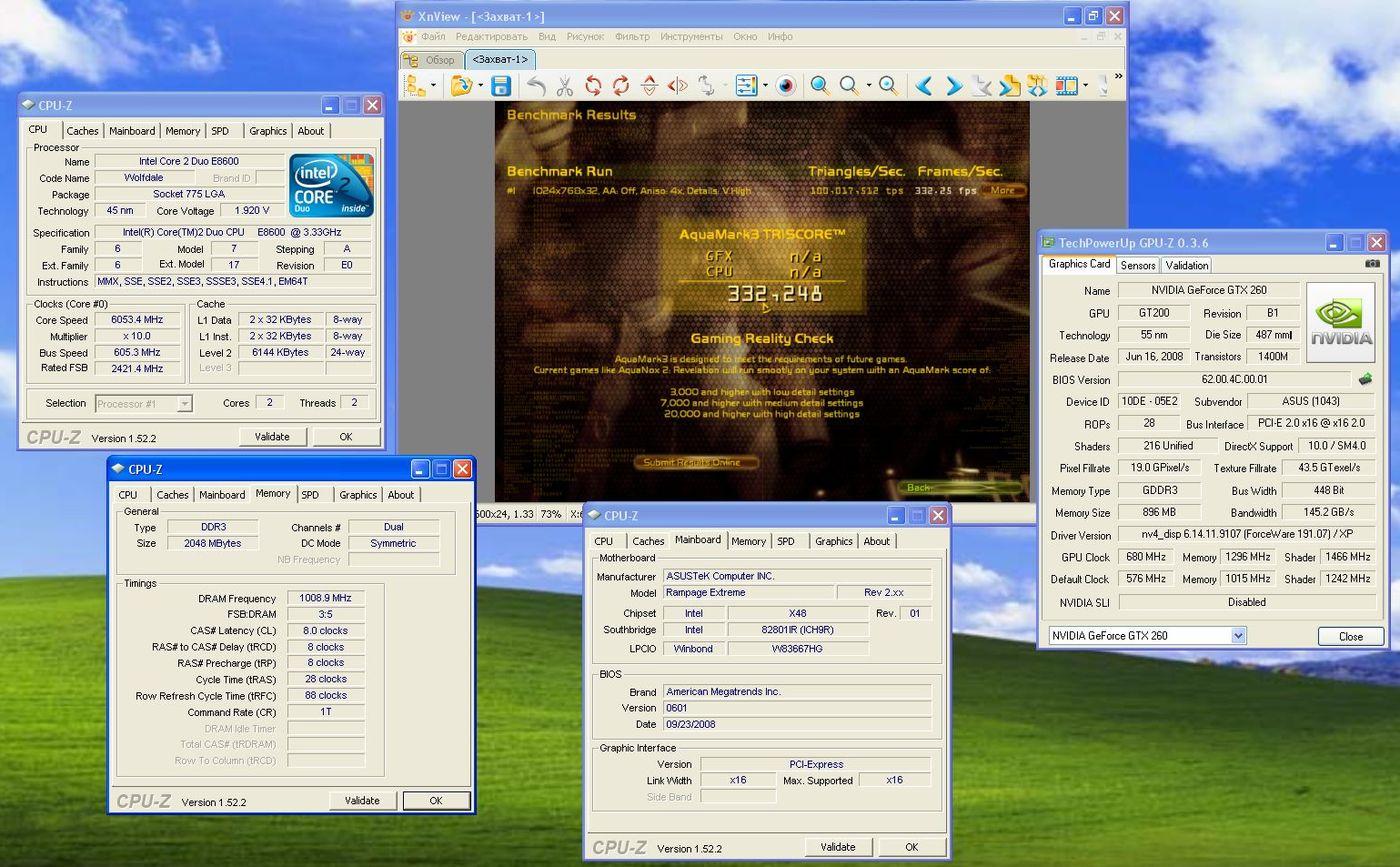Click the GPU Clock 680 MHz field in GPU-Z
Viewport: 1400px width, 867px height.
1144,557
